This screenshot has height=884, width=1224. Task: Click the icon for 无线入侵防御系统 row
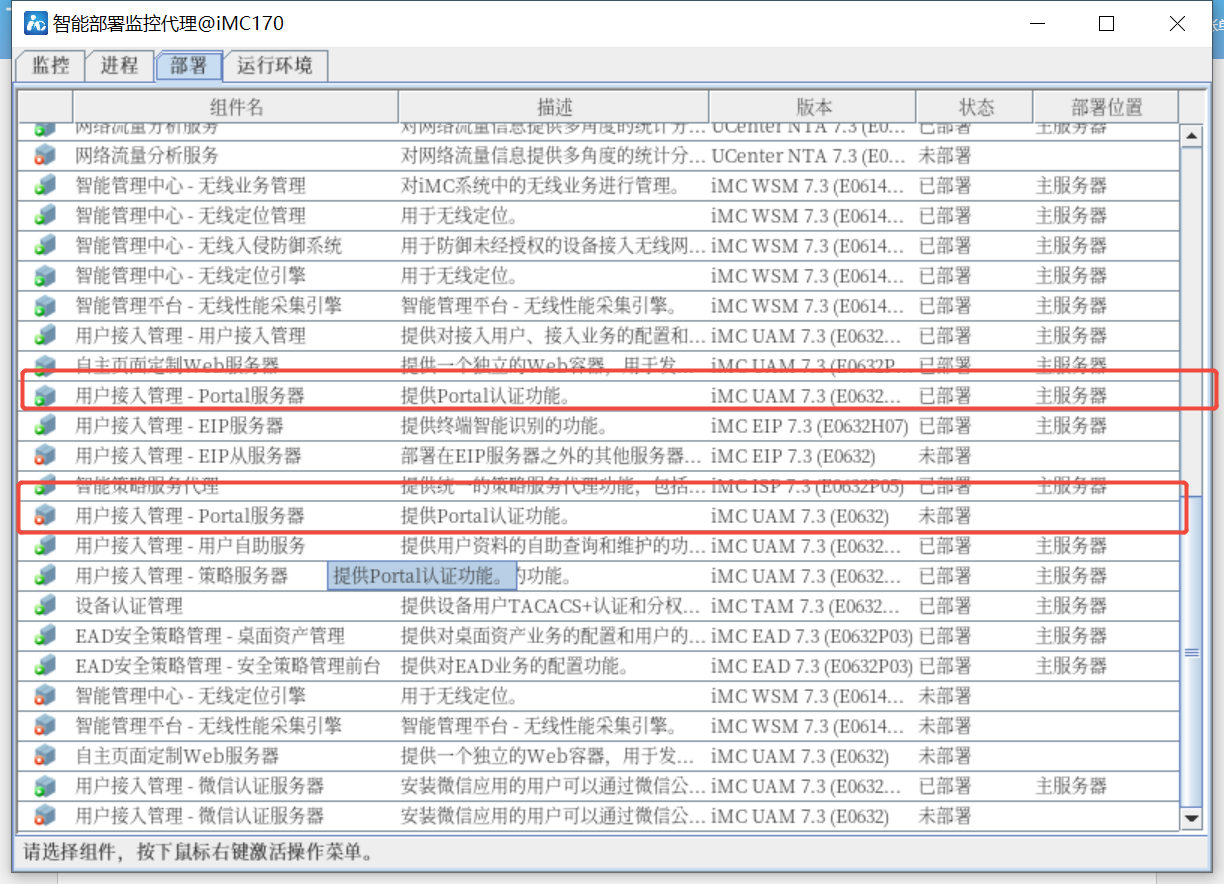45,246
